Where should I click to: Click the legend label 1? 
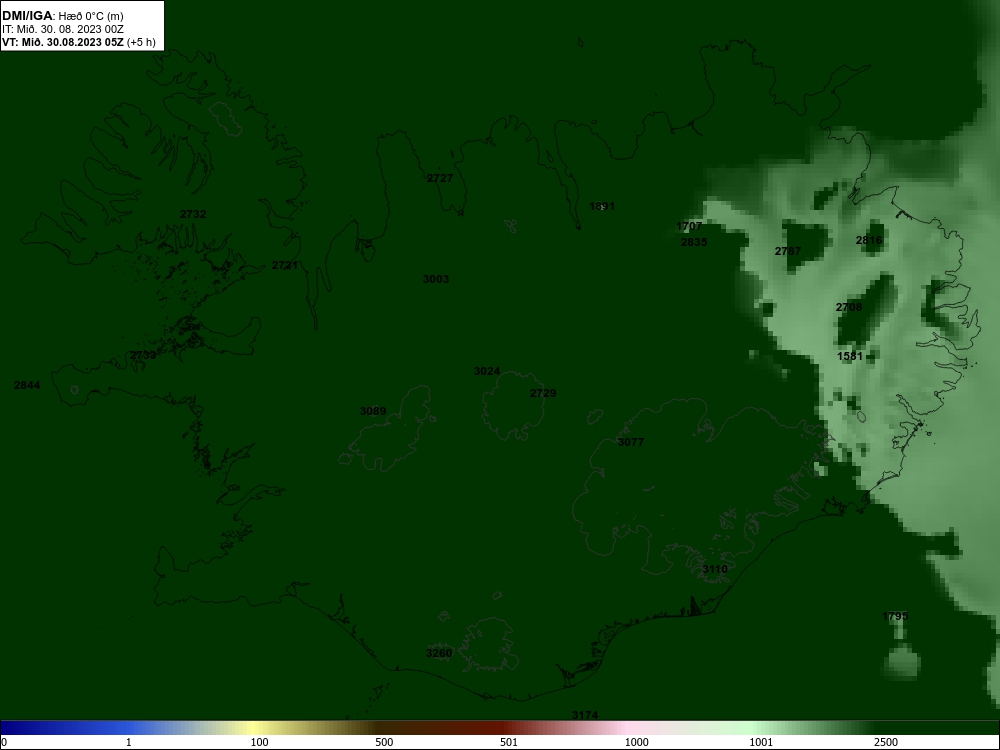(x=128, y=742)
